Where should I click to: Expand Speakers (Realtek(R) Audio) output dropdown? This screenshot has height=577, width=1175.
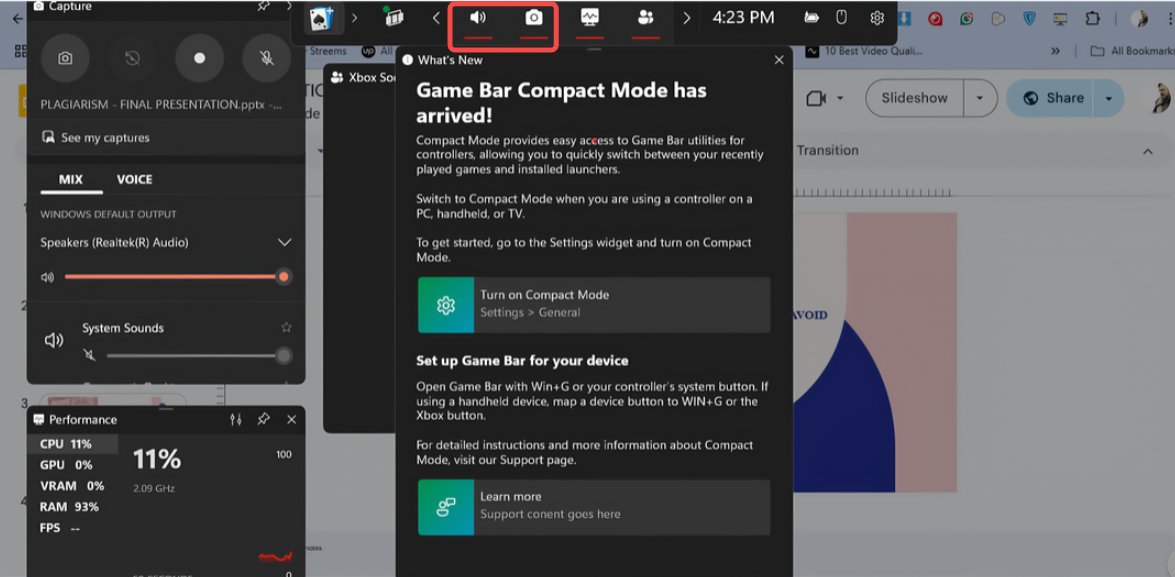click(284, 243)
